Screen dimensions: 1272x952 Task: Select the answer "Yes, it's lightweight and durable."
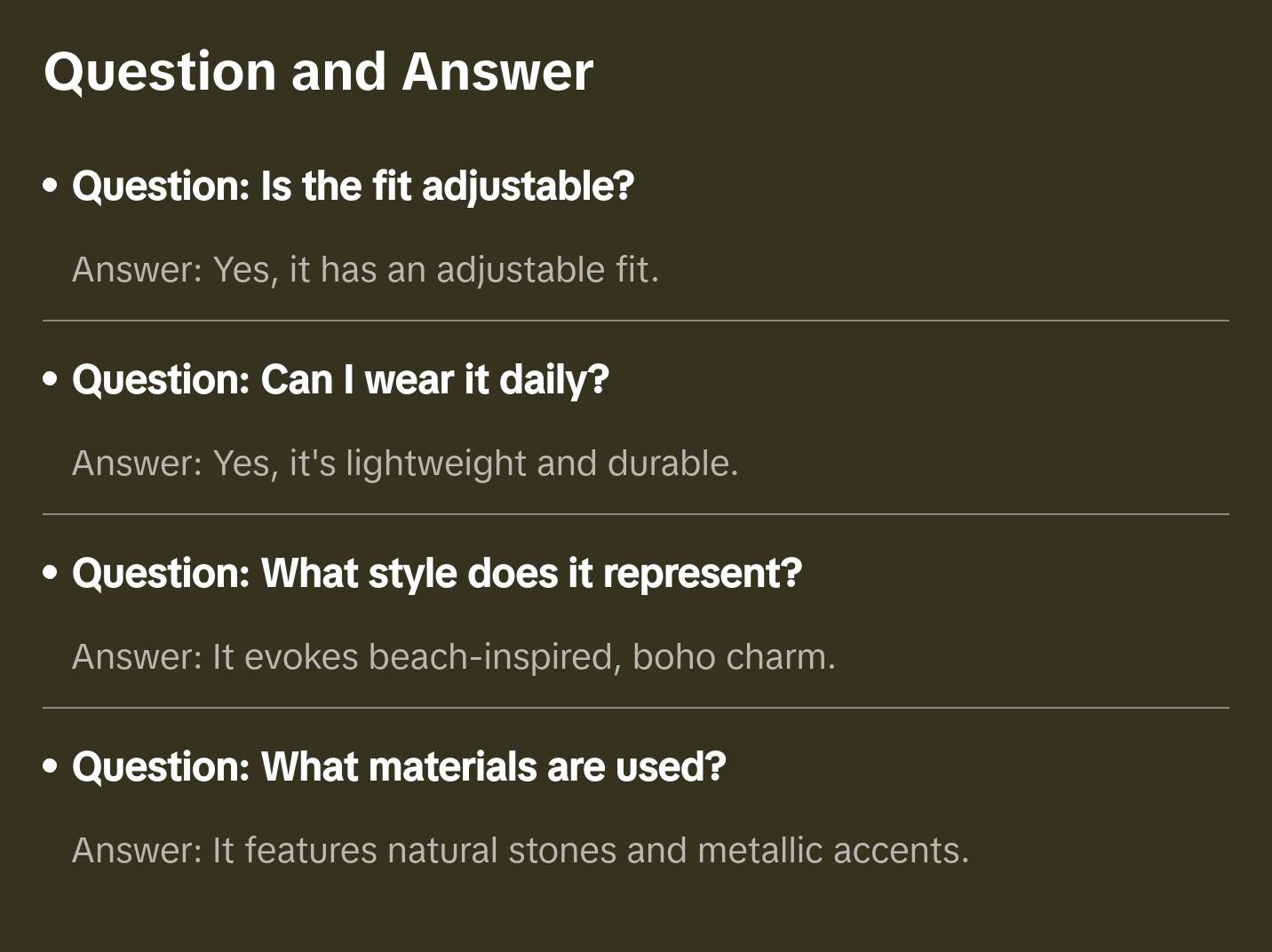pos(405,464)
